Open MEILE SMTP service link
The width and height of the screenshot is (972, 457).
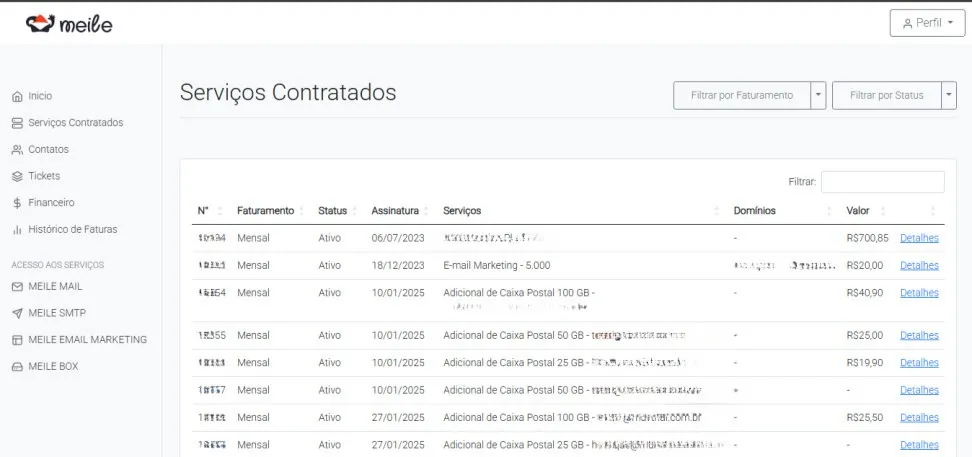[57, 313]
